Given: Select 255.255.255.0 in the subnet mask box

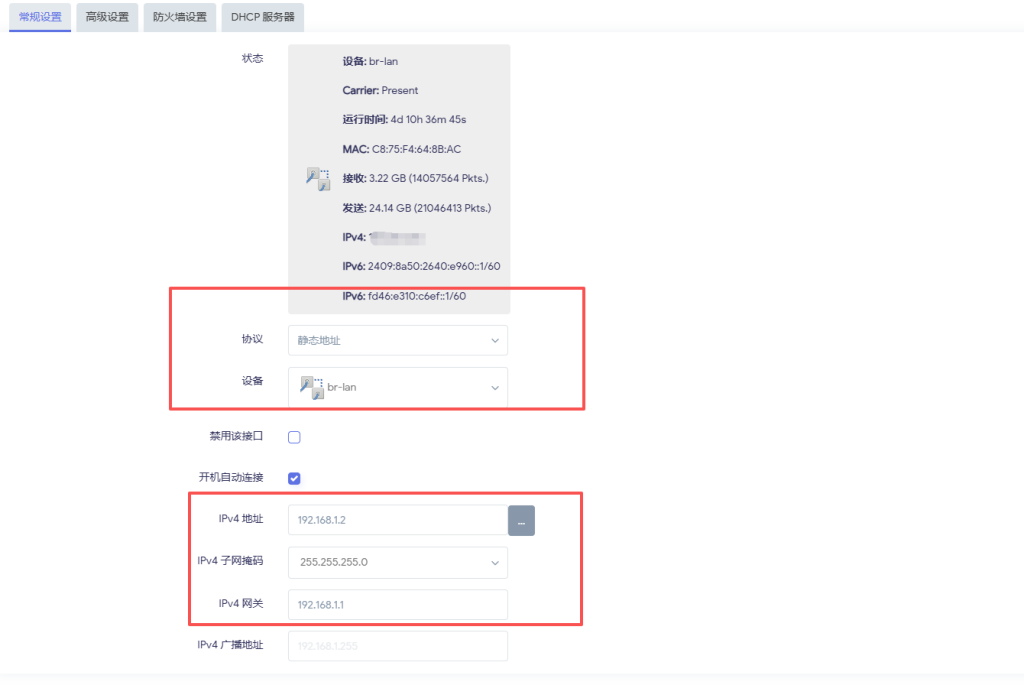Looking at the screenshot, I should [397, 562].
